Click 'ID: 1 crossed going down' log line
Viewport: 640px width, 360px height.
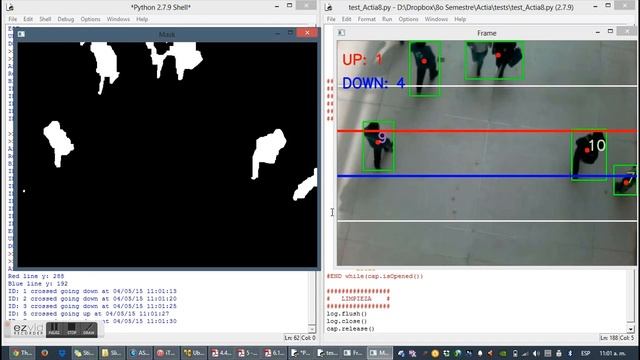[x=92, y=291]
